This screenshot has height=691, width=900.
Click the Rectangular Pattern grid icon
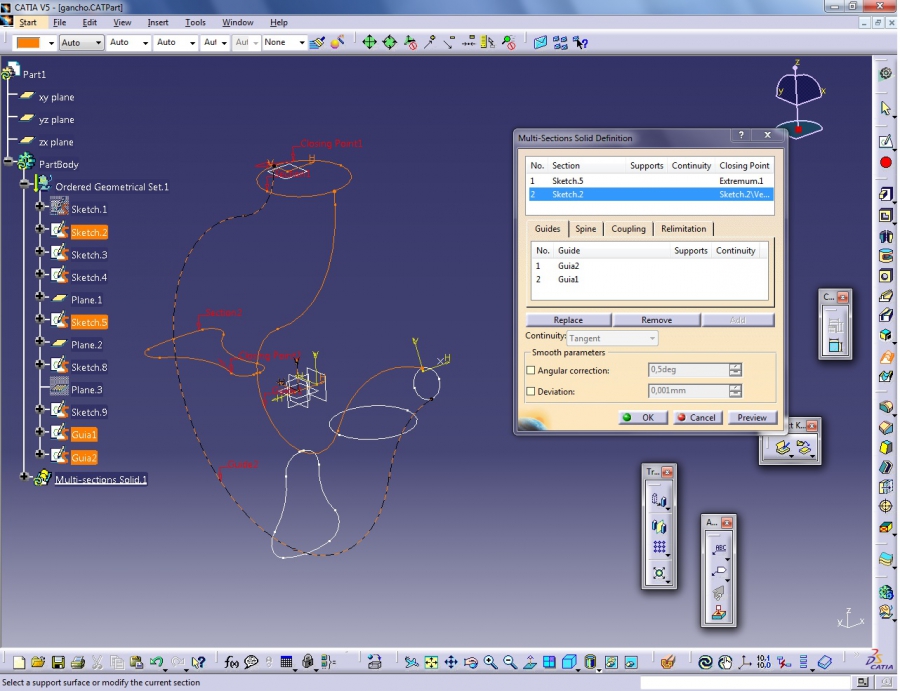point(659,548)
